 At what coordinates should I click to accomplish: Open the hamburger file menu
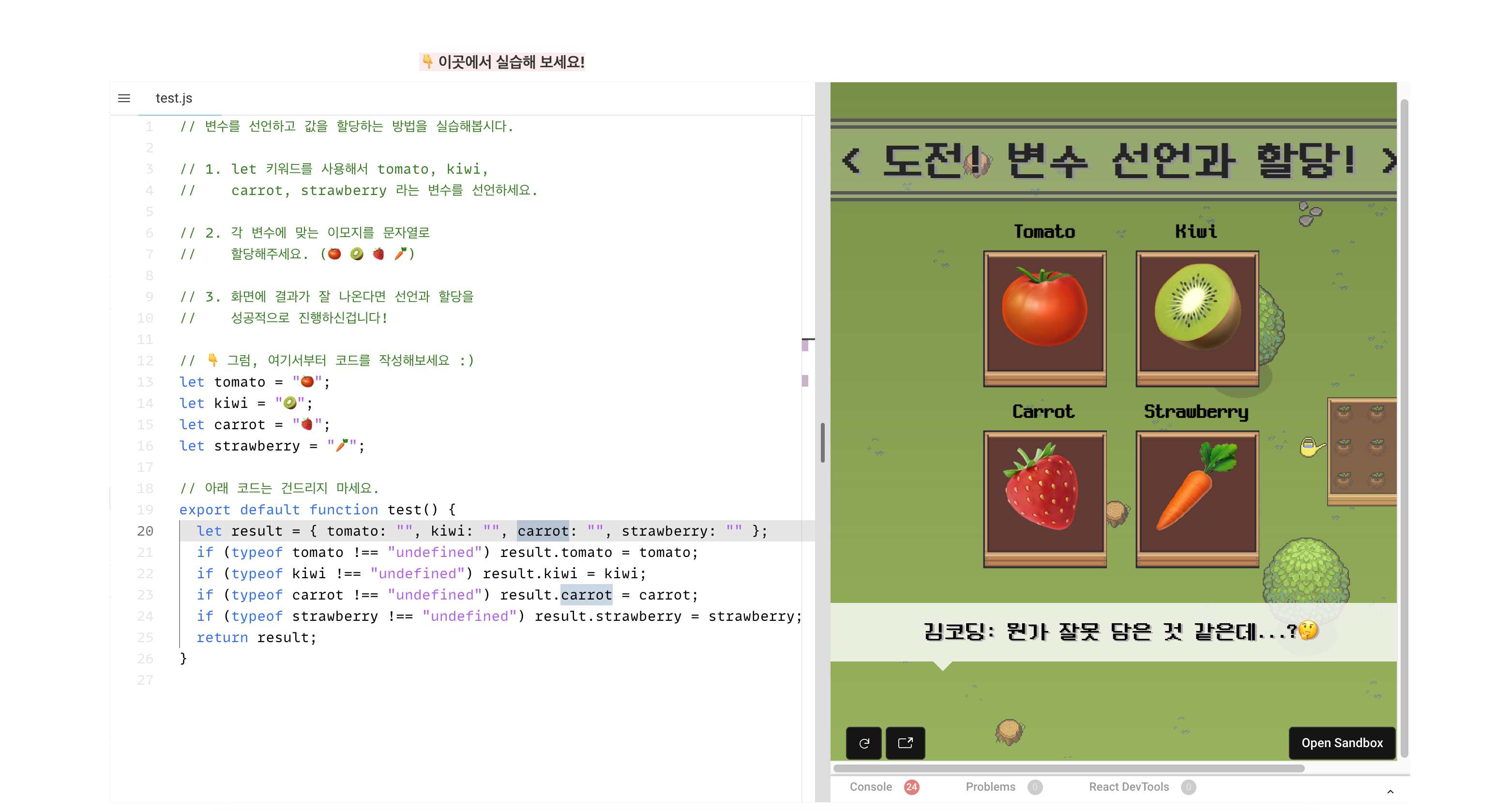click(x=124, y=98)
